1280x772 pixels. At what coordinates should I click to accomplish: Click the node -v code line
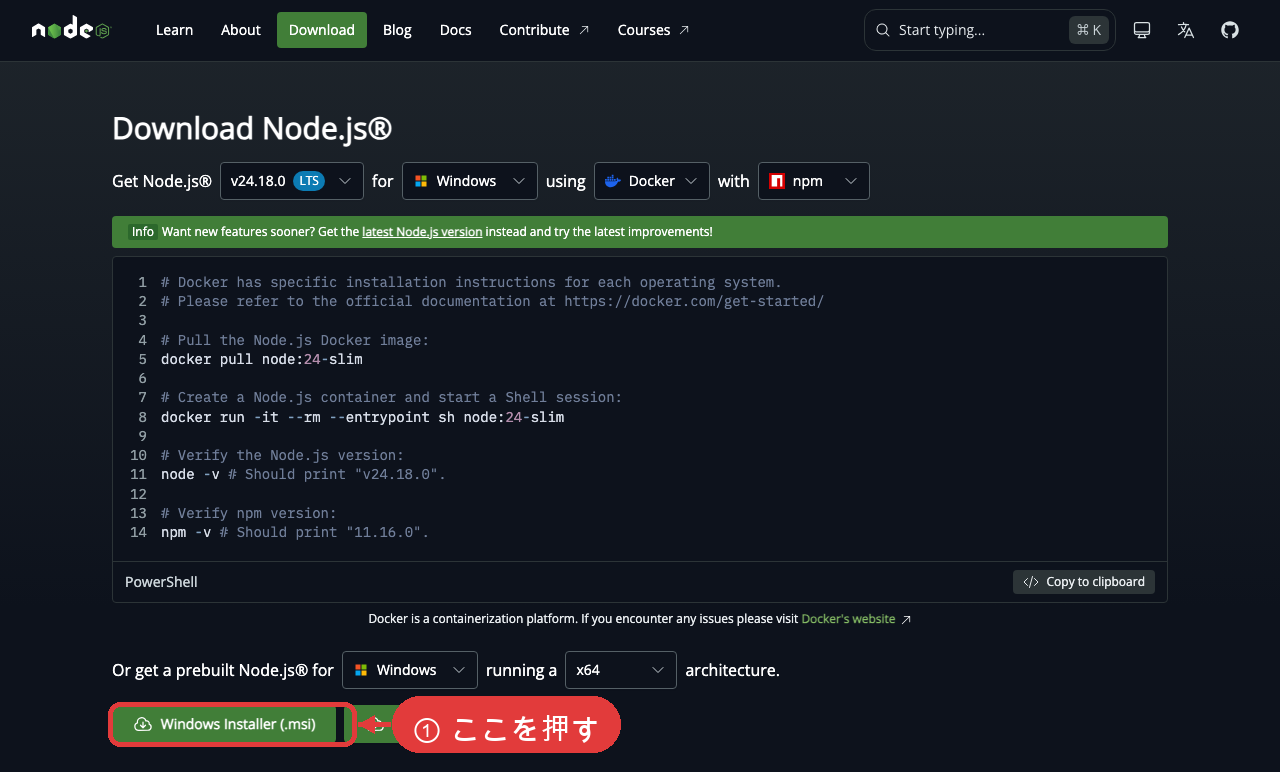(x=303, y=474)
